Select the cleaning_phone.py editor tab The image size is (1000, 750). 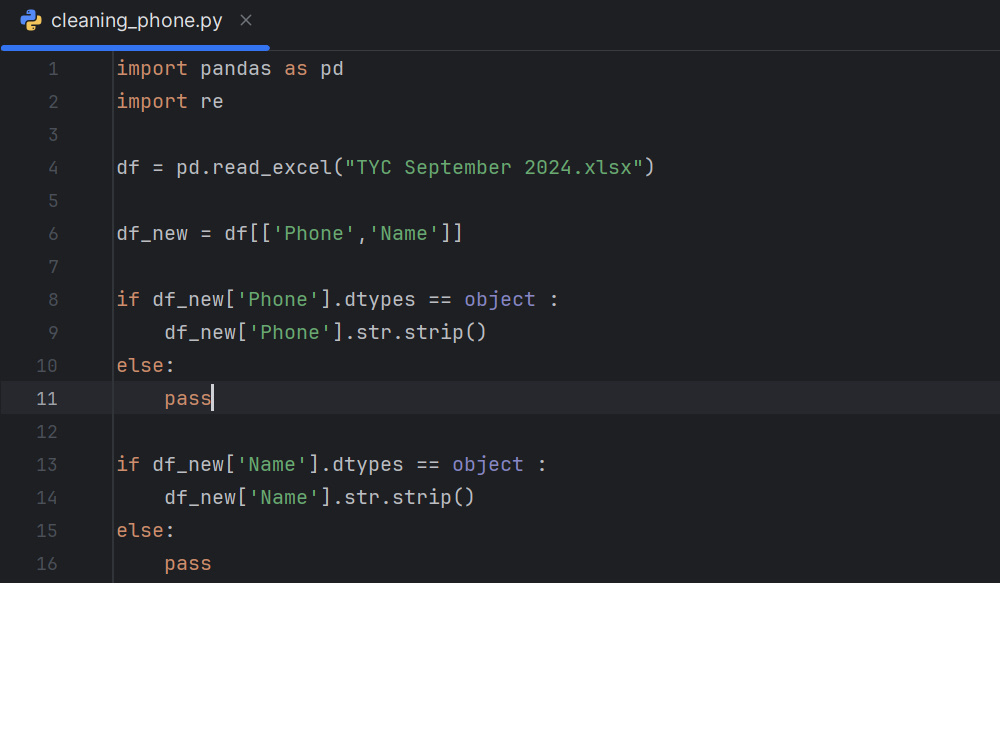(136, 21)
